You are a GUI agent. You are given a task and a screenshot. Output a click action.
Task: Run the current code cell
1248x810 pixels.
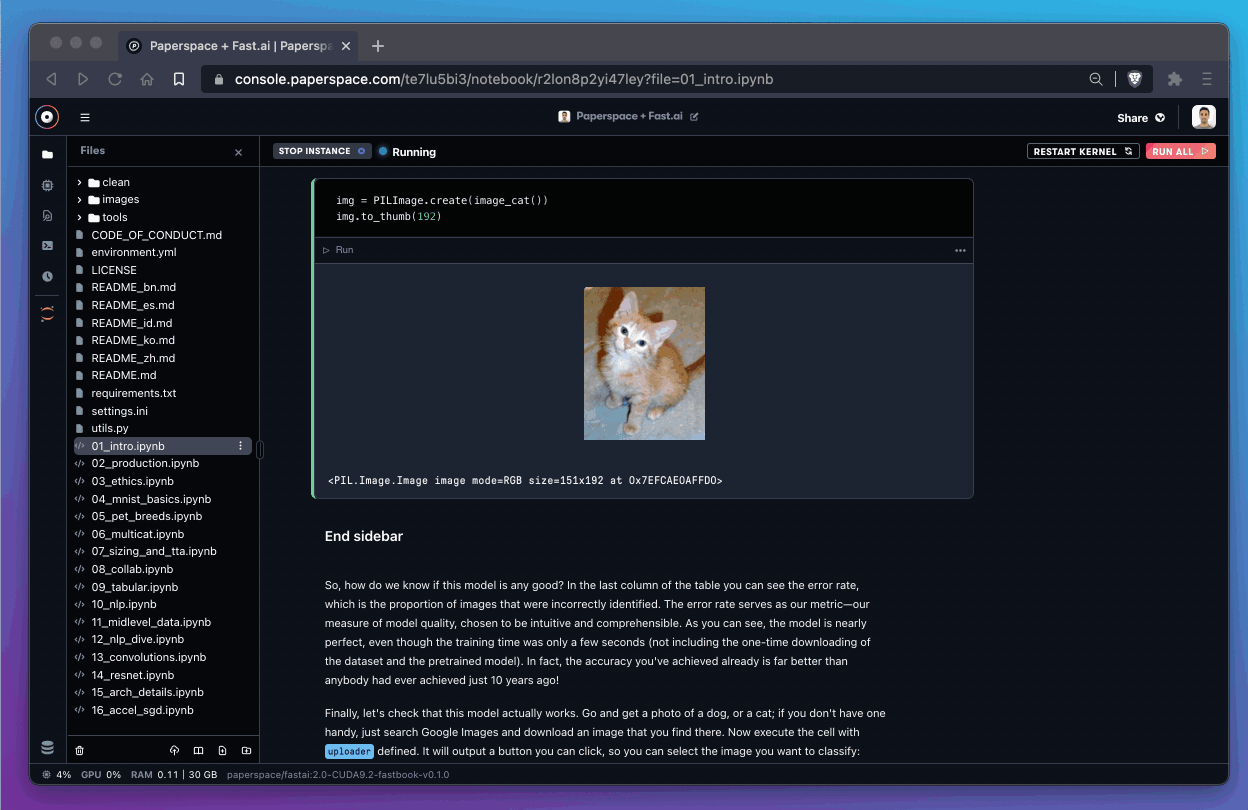point(338,250)
